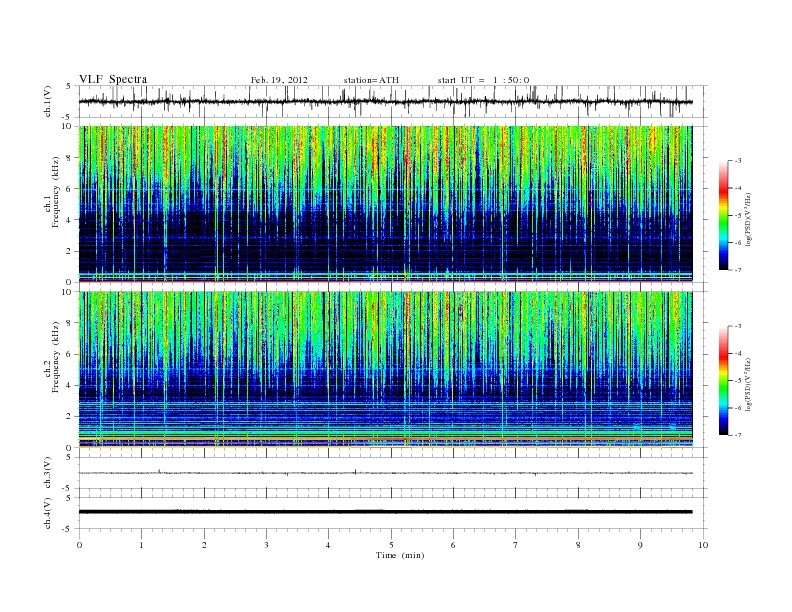Click the time axis tick label 9
The height and width of the screenshot is (612, 792).
point(640,545)
